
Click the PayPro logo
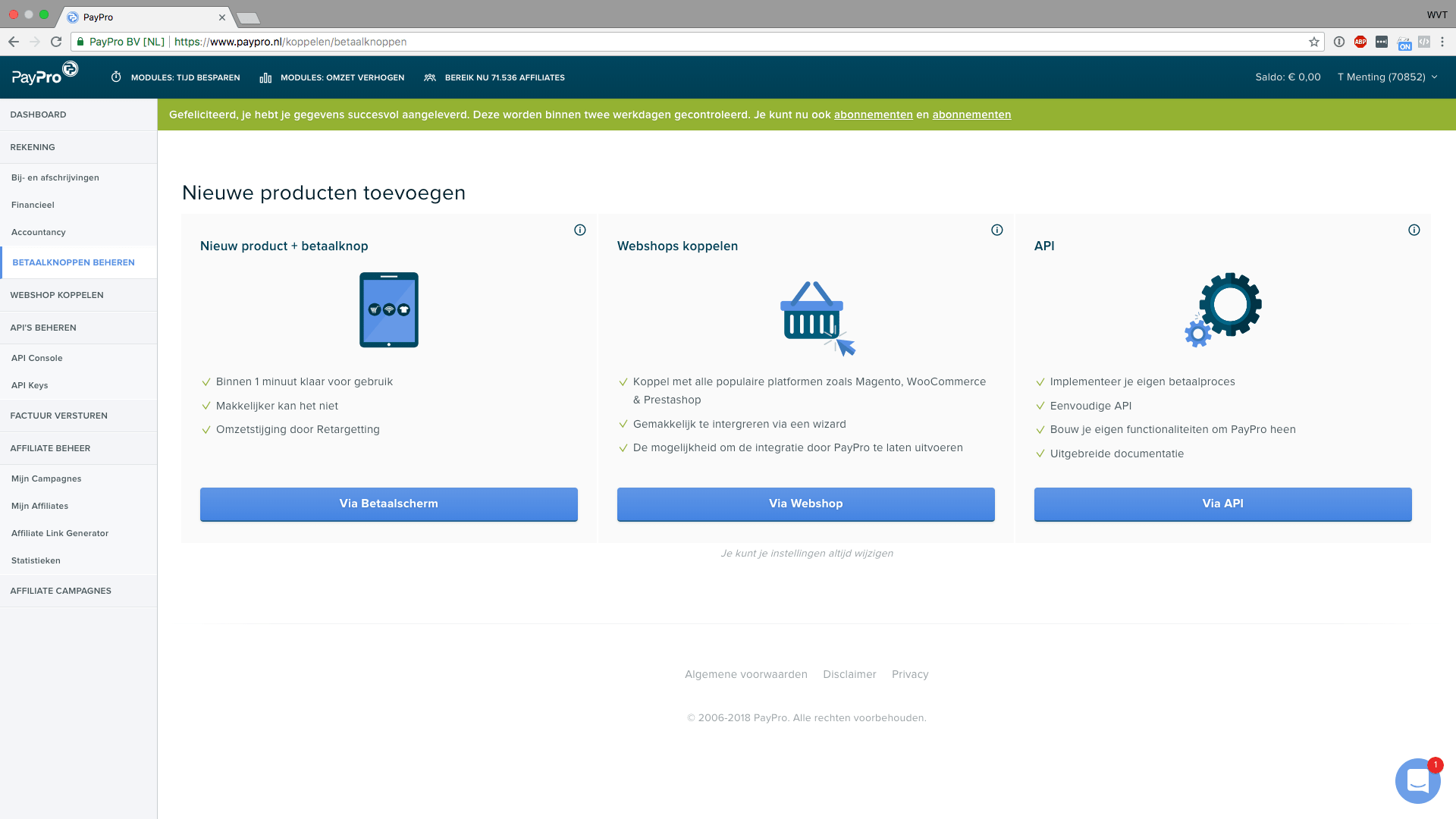pos(45,74)
